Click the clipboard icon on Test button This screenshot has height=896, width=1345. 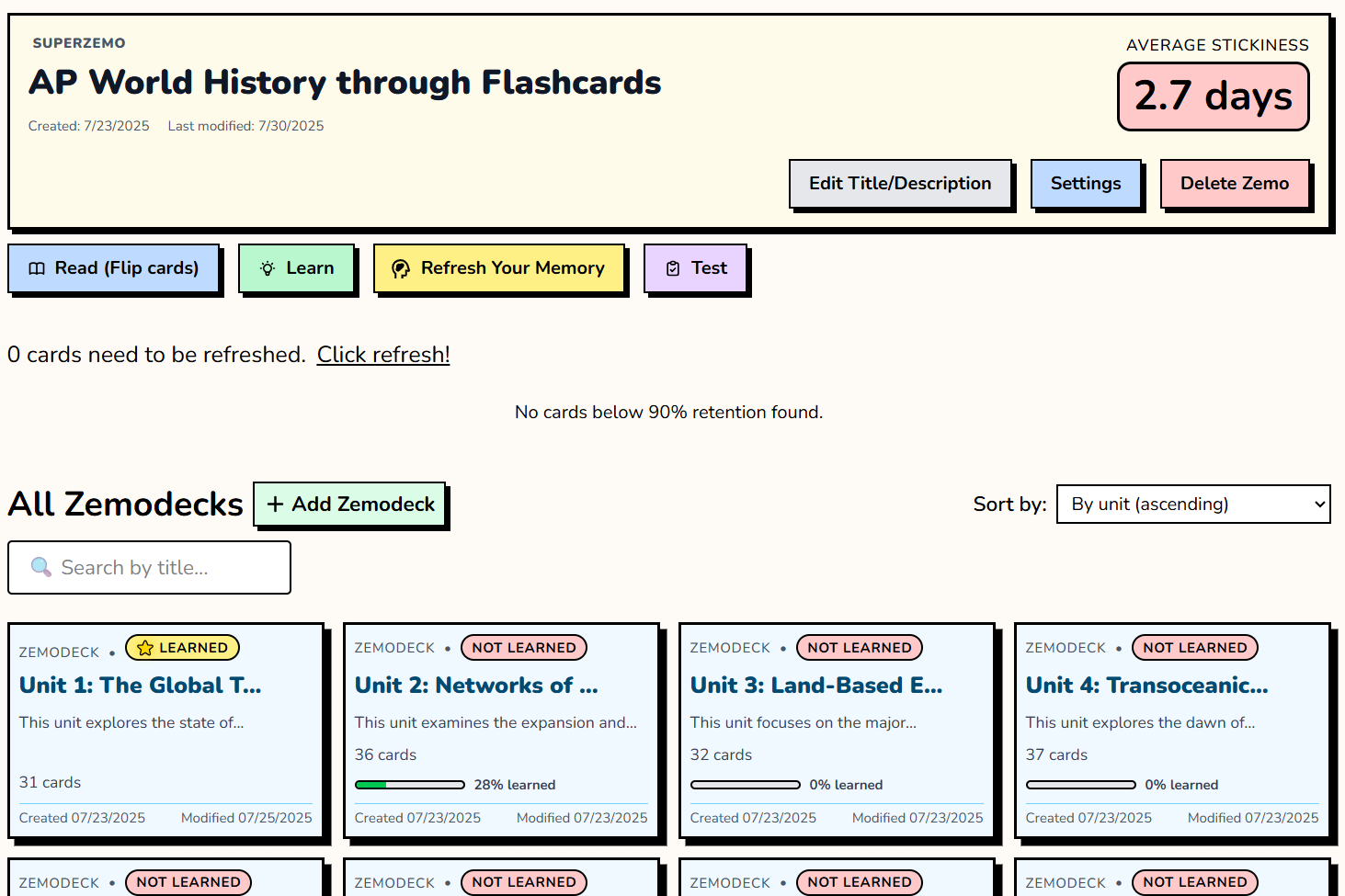(673, 268)
